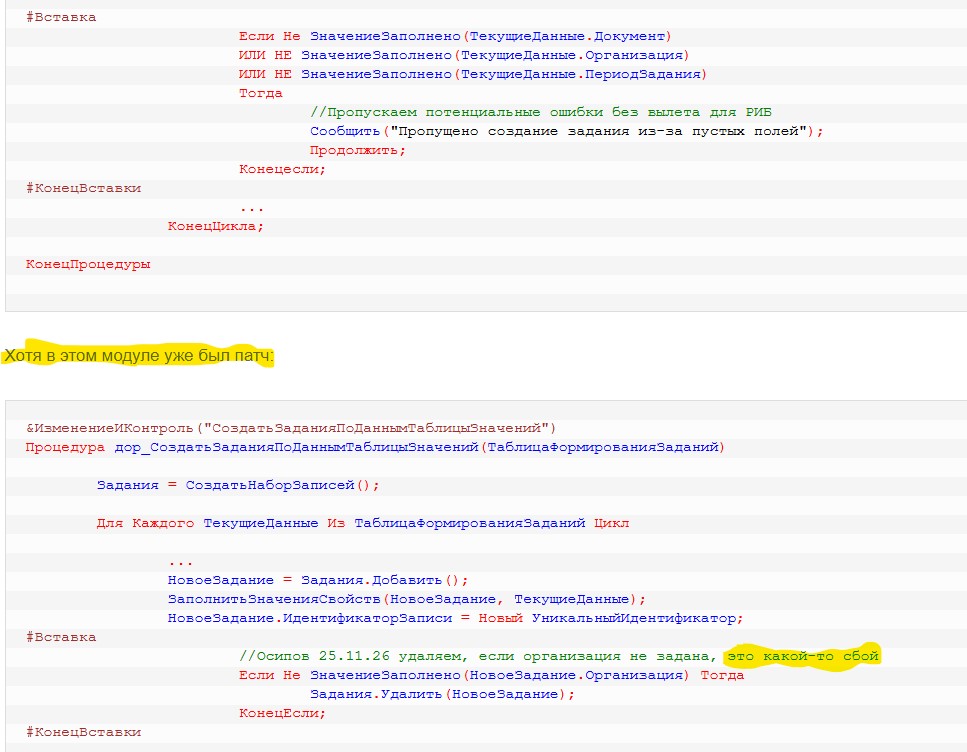Click 'НовоеЗадание = Задания.Добавить();' line

(318, 581)
